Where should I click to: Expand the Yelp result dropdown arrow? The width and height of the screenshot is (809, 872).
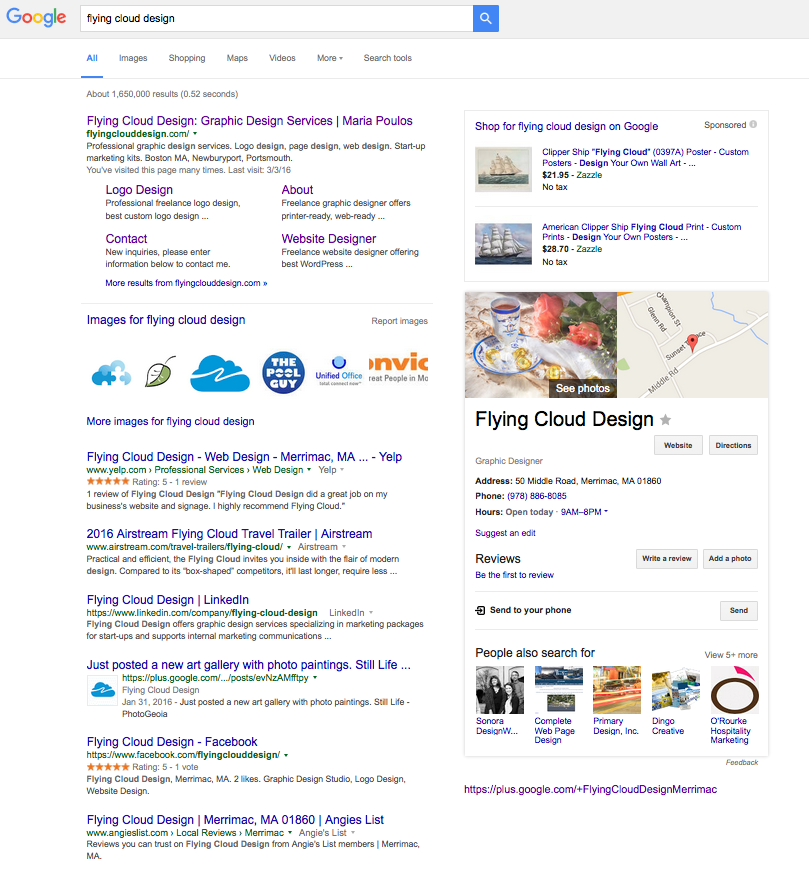click(309, 470)
